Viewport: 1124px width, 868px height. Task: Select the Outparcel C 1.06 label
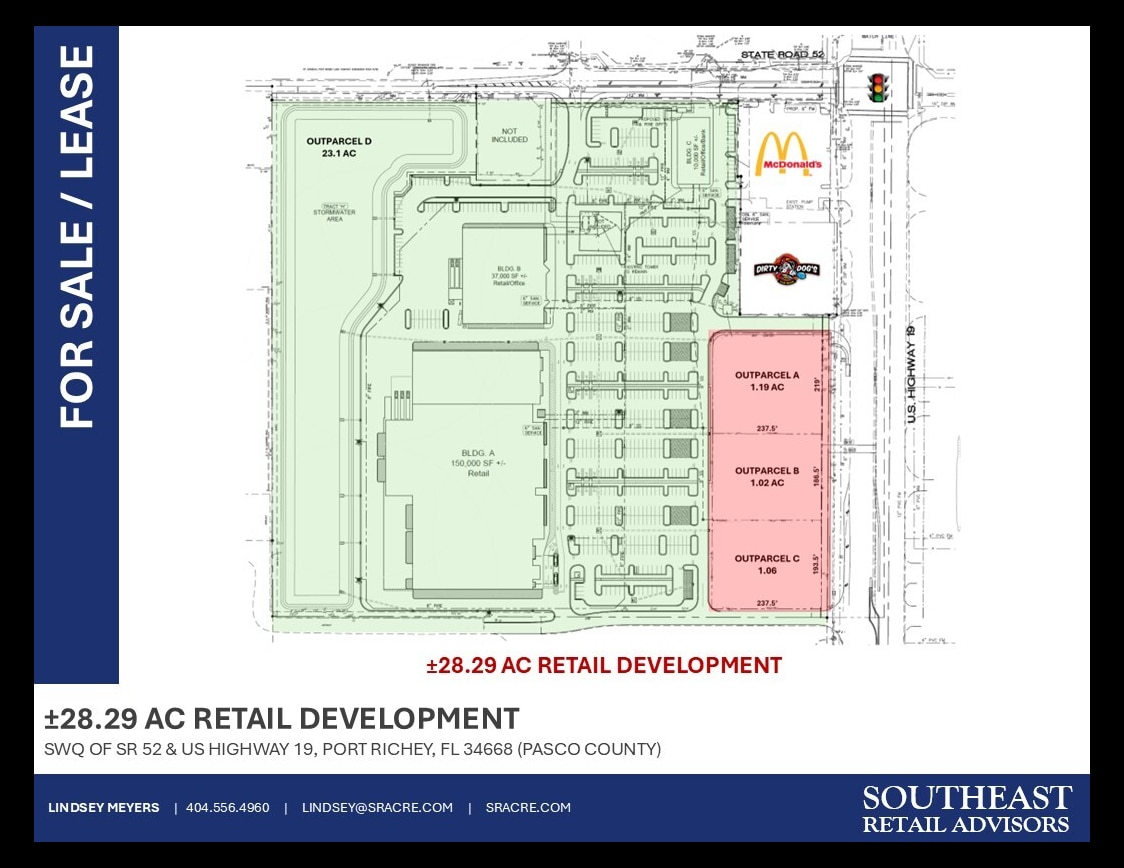click(767, 564)
